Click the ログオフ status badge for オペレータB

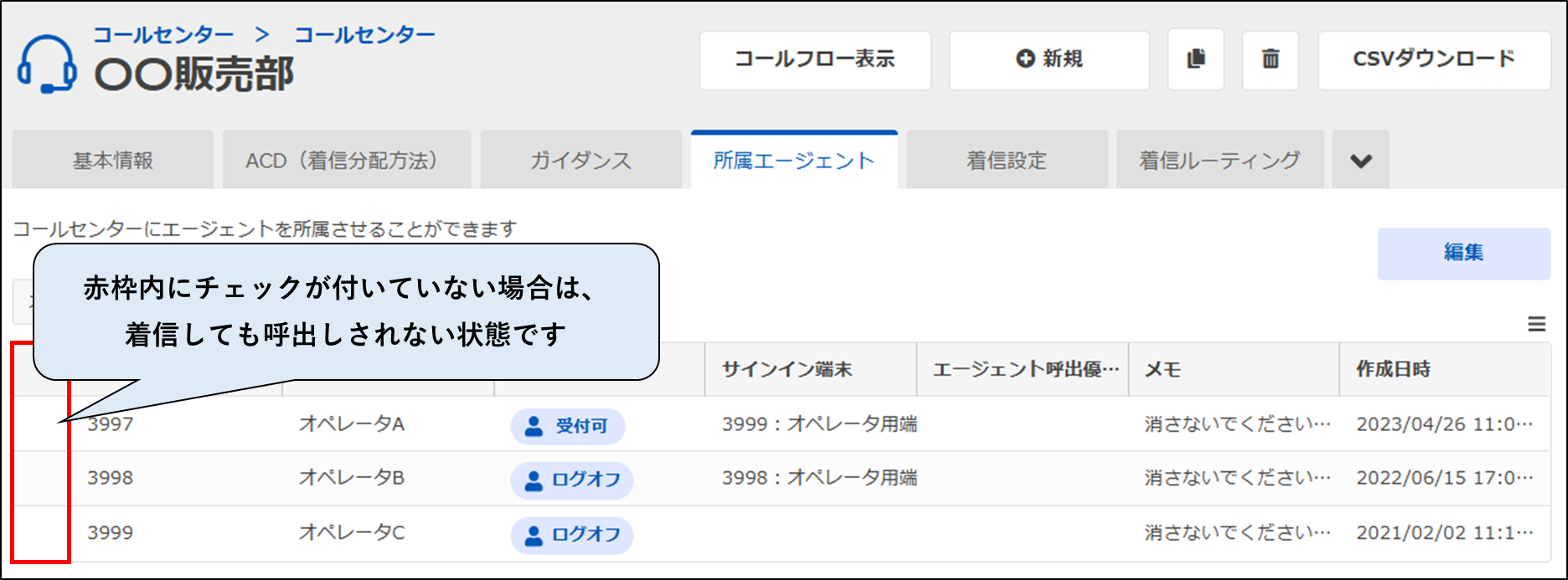[x=571, y=480]
